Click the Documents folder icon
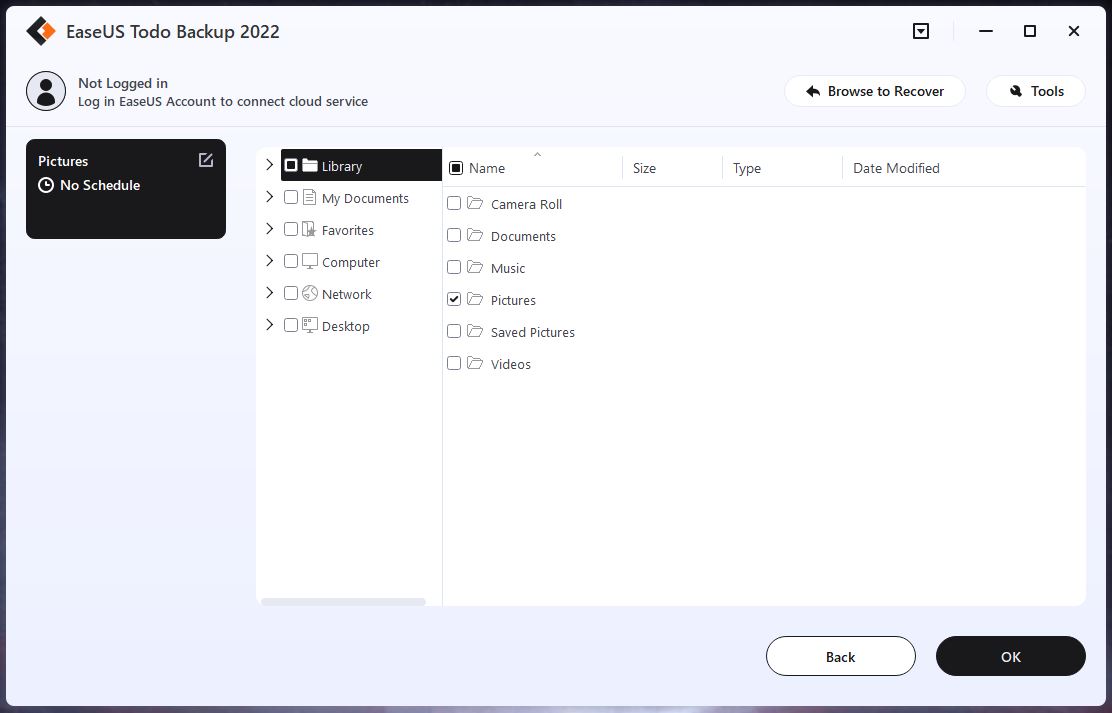Image resolution: width=1112 pixels, height=713 pixels. [x=475, y=235]
